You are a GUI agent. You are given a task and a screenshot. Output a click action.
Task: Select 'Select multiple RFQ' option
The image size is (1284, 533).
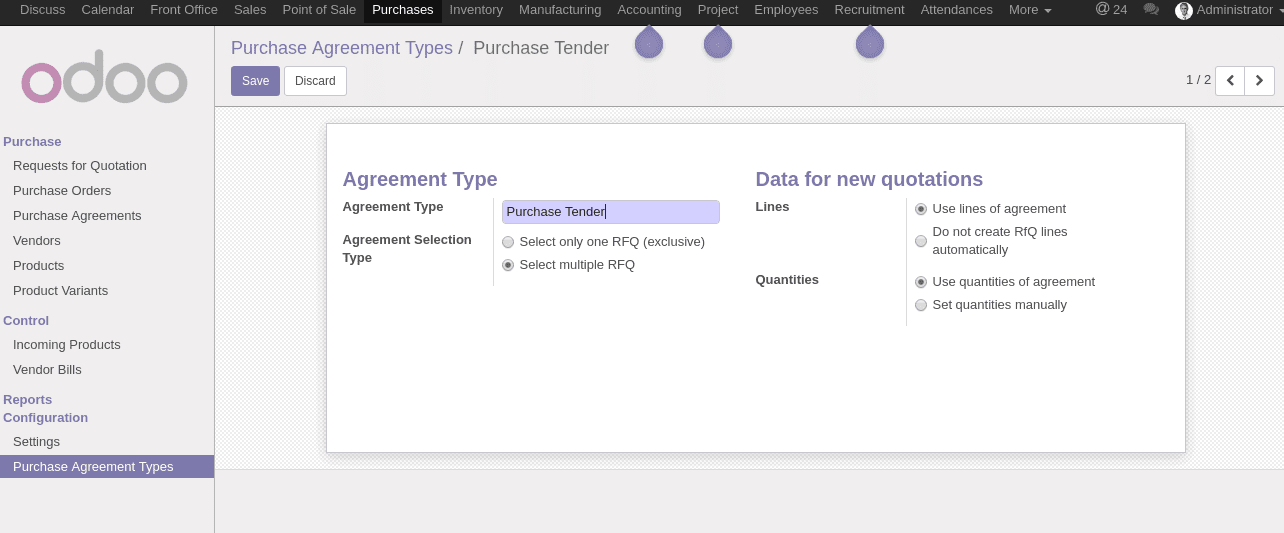(508, 265)
